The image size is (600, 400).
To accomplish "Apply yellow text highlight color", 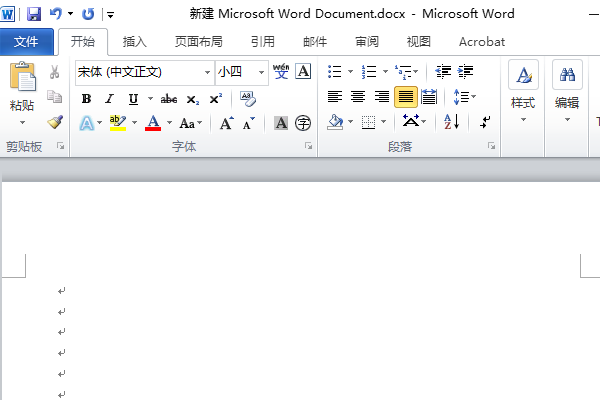I will [117, 123].
